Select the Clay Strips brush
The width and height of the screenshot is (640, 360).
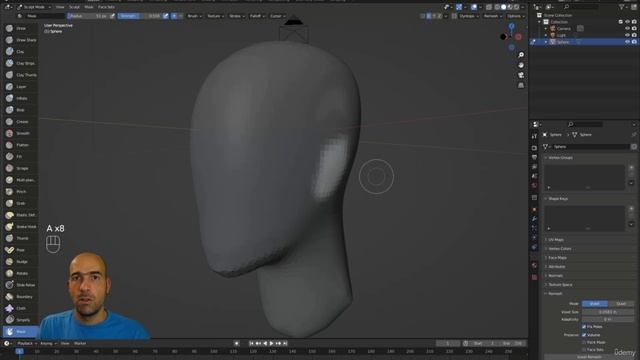point(20,63)
